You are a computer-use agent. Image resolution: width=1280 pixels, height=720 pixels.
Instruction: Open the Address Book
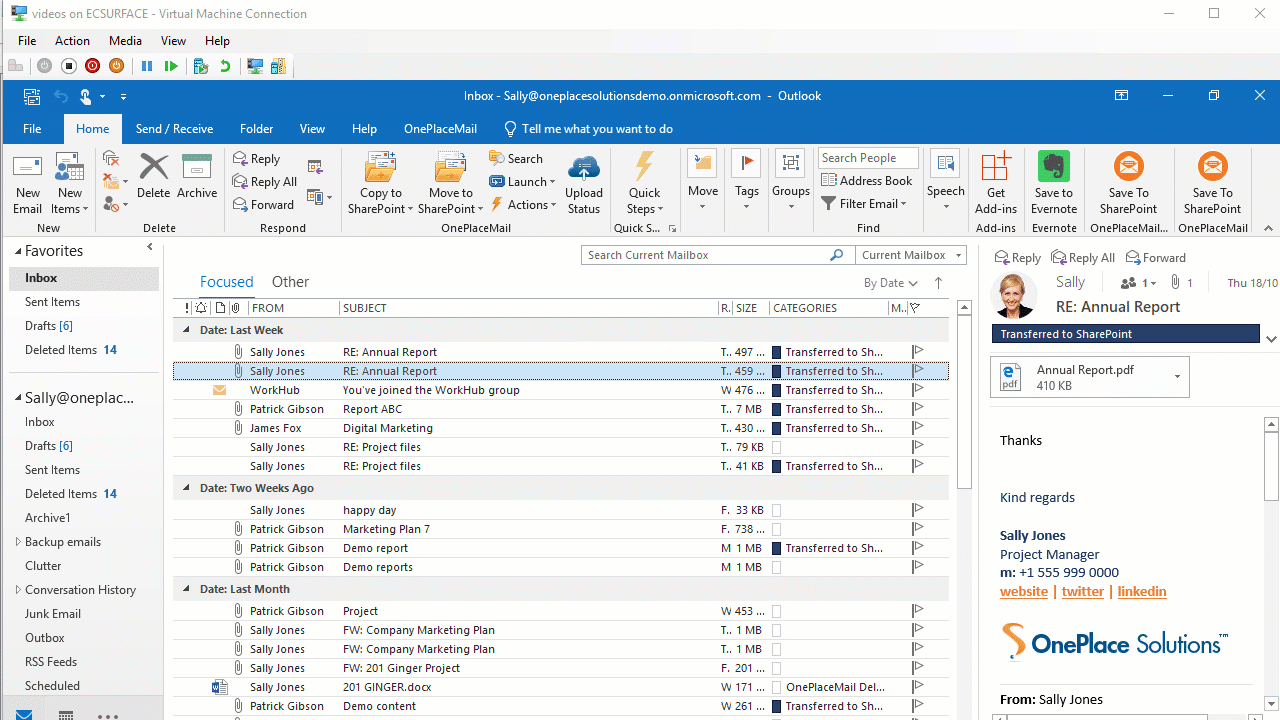point(867,180)
